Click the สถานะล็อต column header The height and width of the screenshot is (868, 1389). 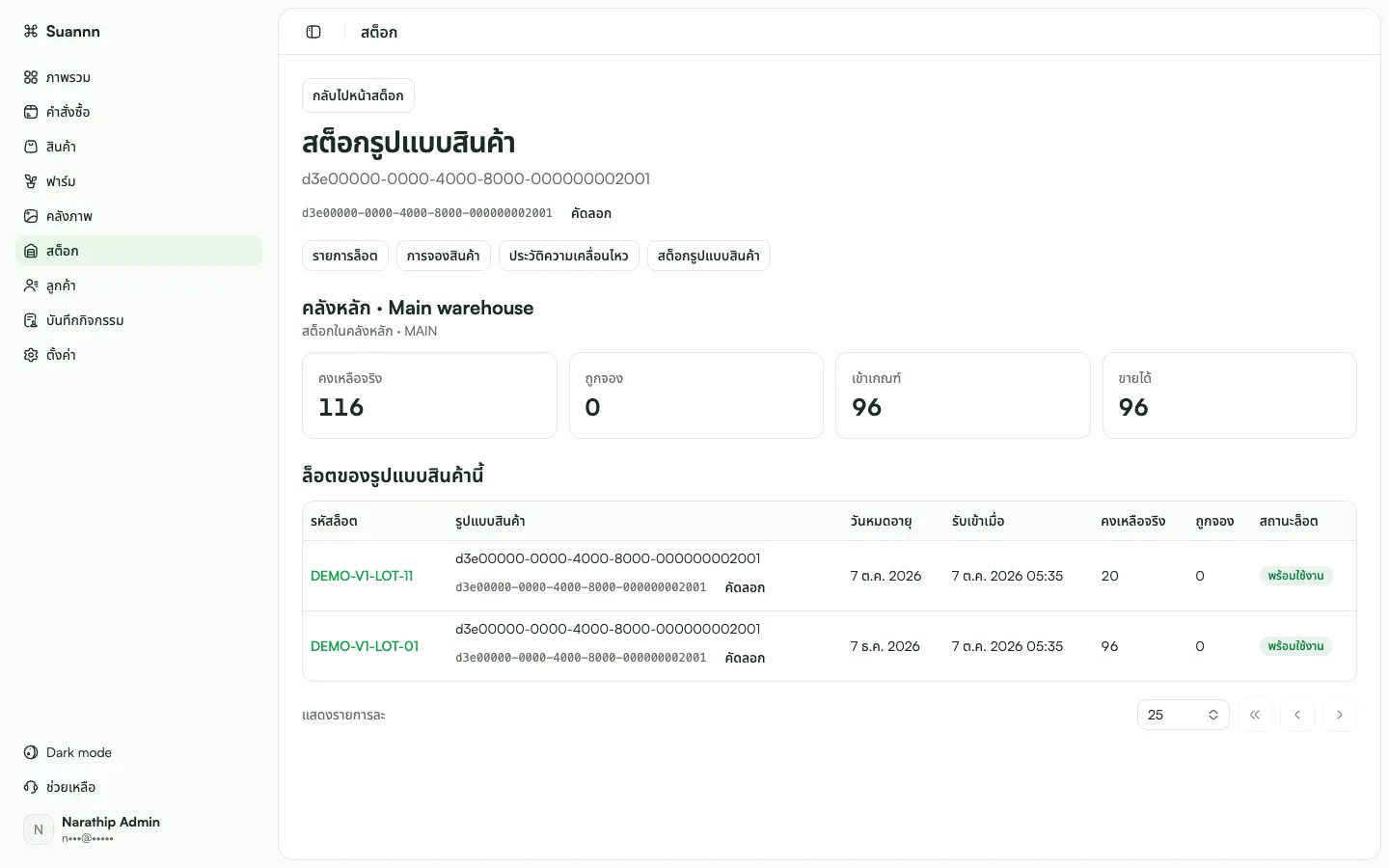[1289, 521]
